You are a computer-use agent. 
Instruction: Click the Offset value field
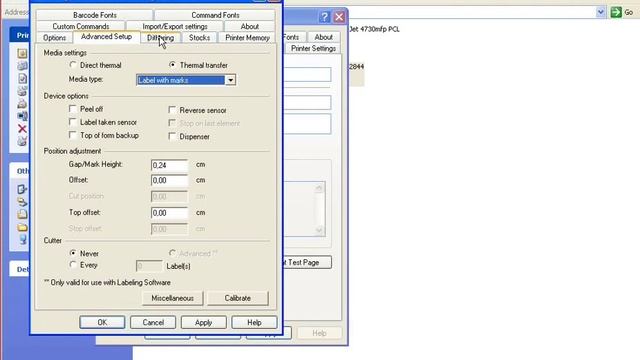pyautogui.click(x=169, y=180)
